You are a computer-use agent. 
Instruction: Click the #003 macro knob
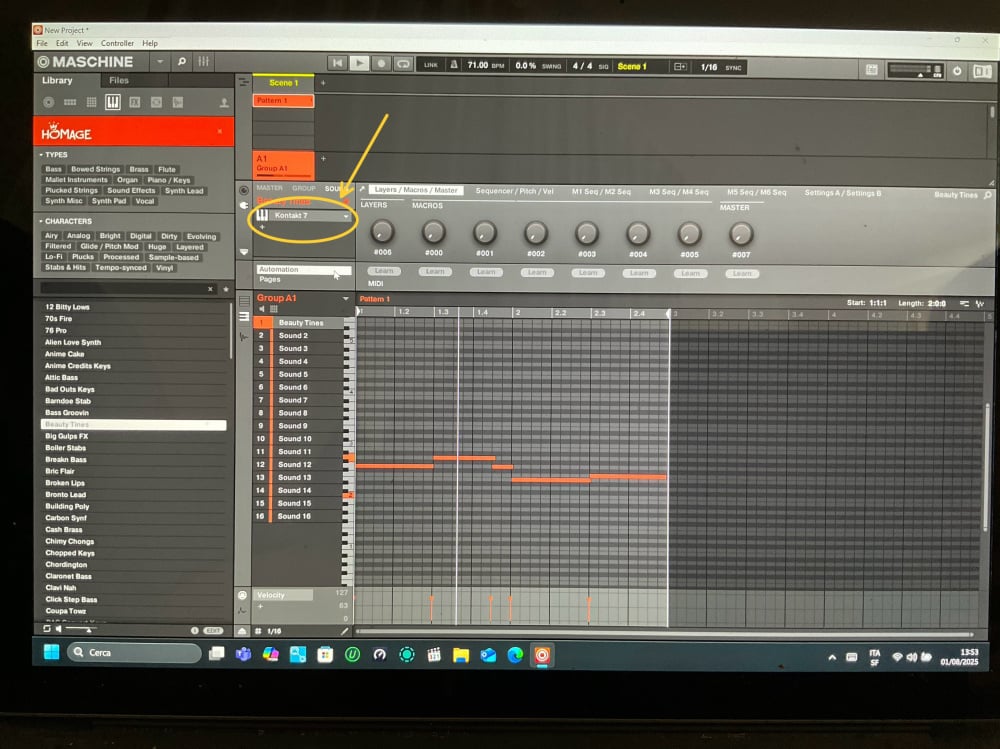click(x=586, y=234)
